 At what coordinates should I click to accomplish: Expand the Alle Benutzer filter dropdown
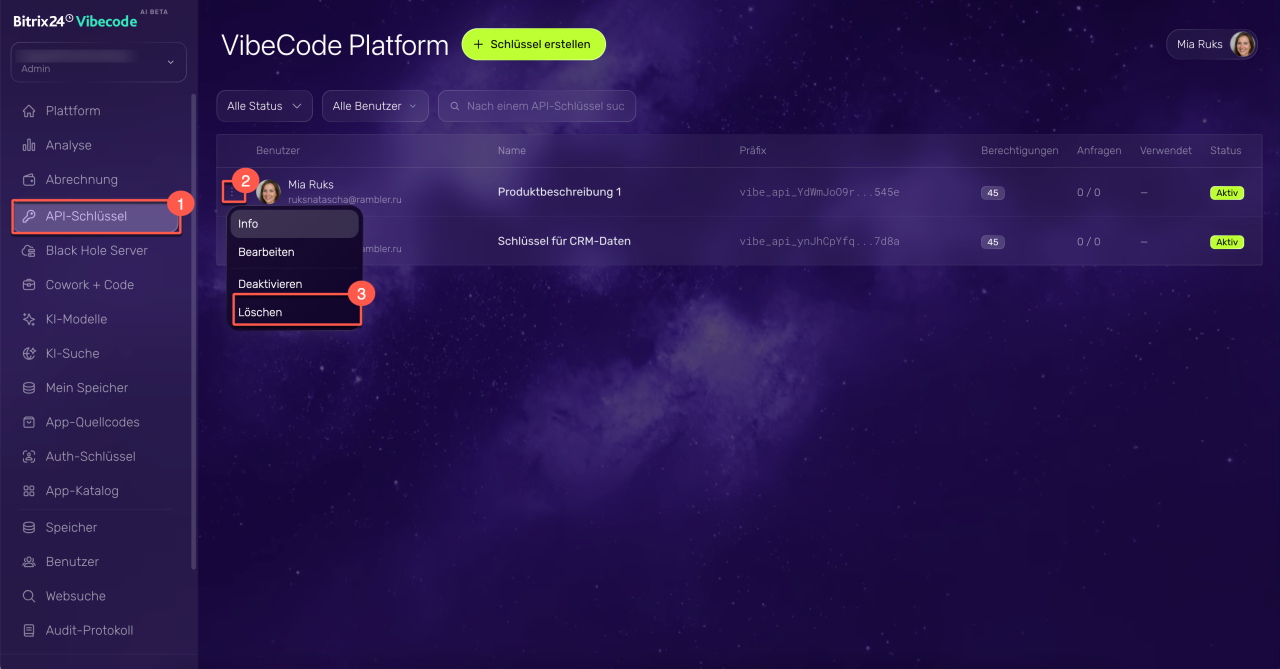pyautogui.click(x=375, y=106)
